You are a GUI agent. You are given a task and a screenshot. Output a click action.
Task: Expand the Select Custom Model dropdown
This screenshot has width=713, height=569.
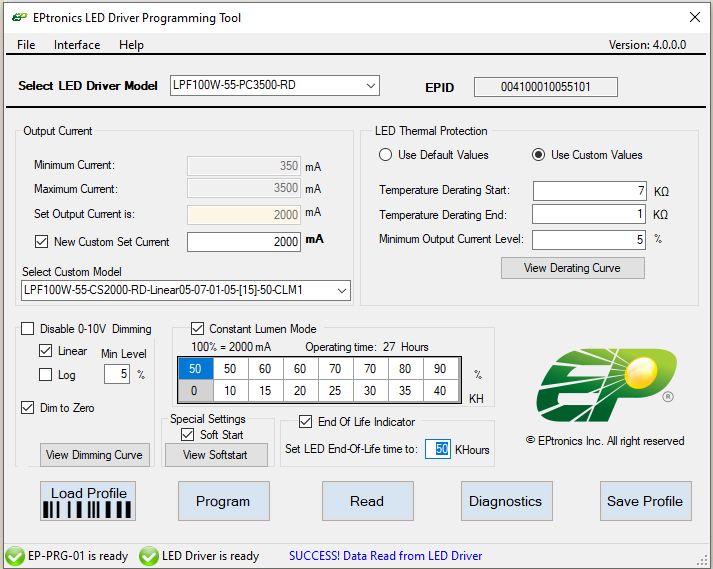tap(342, 291)
